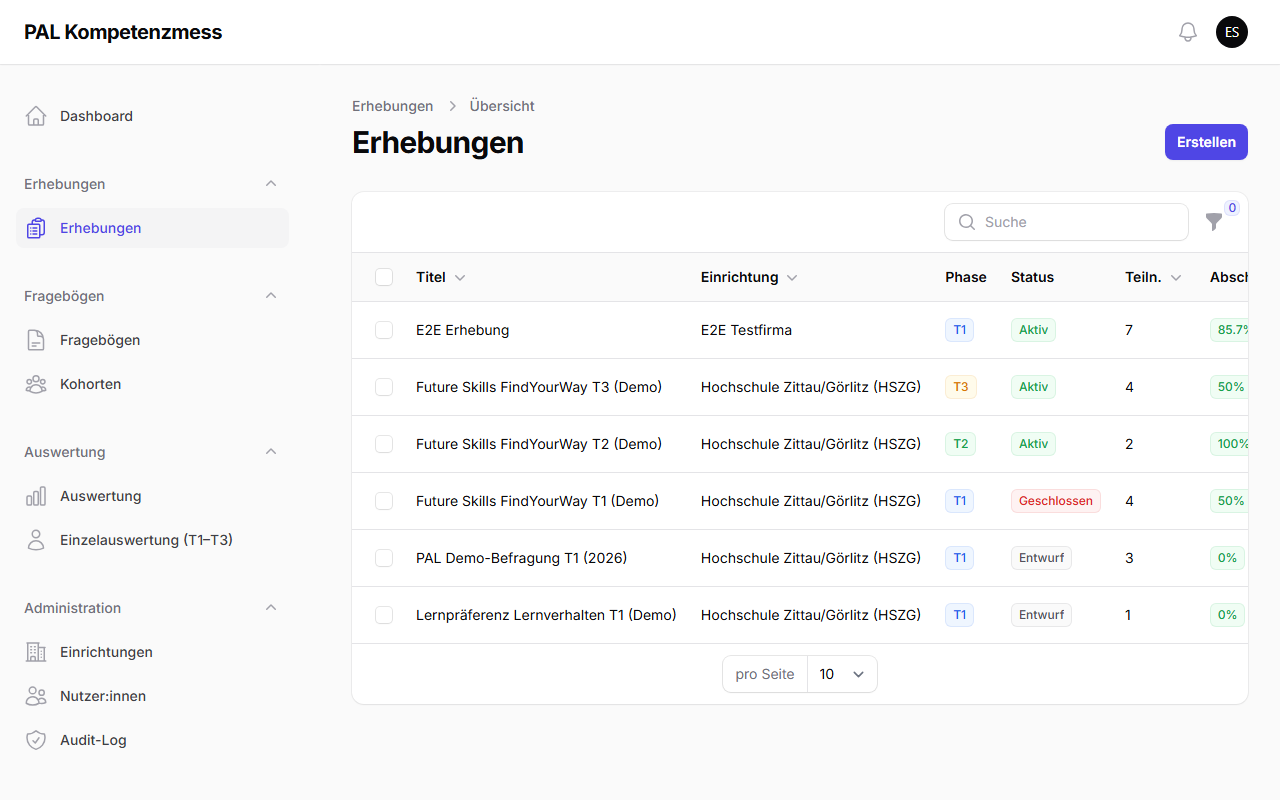The width and height of the screenshot is (1280, 800).
Task: Sort by the Titel column header
Action: 441,277
